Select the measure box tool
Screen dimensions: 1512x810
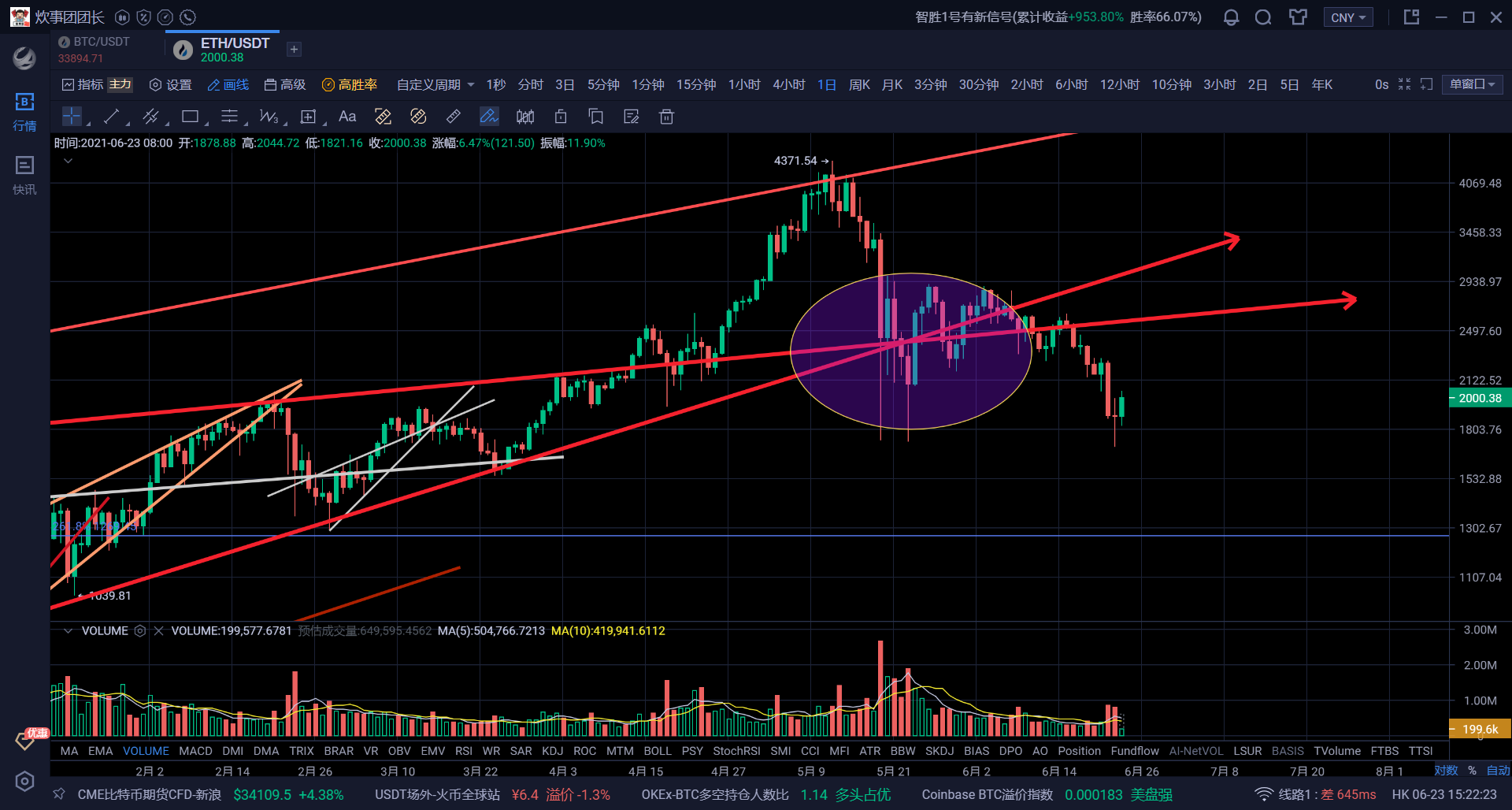(x=308, y=117)
